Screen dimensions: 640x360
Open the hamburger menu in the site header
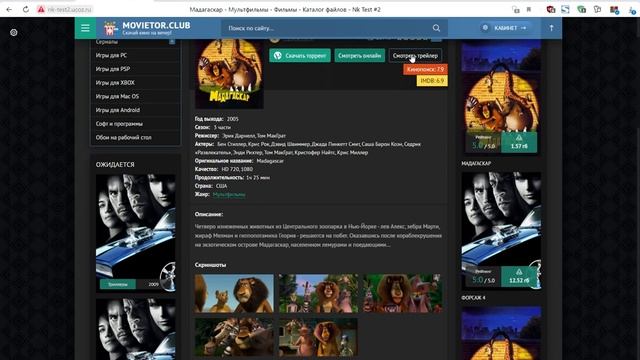coord(85,28)
